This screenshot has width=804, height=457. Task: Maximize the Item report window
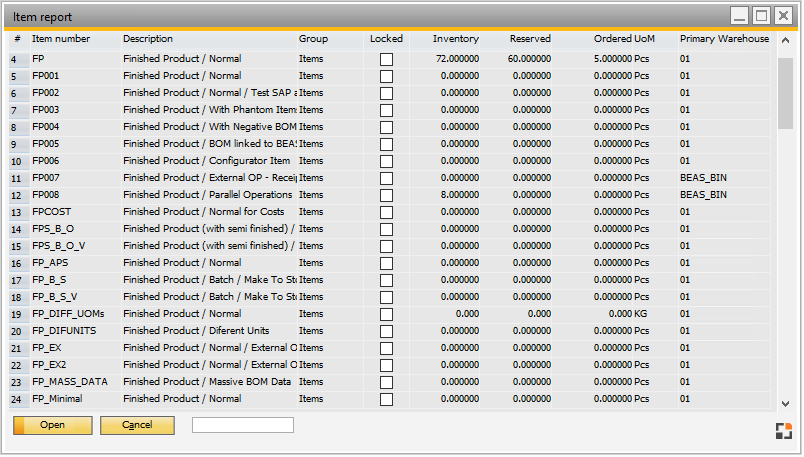[x=762, y=16]
